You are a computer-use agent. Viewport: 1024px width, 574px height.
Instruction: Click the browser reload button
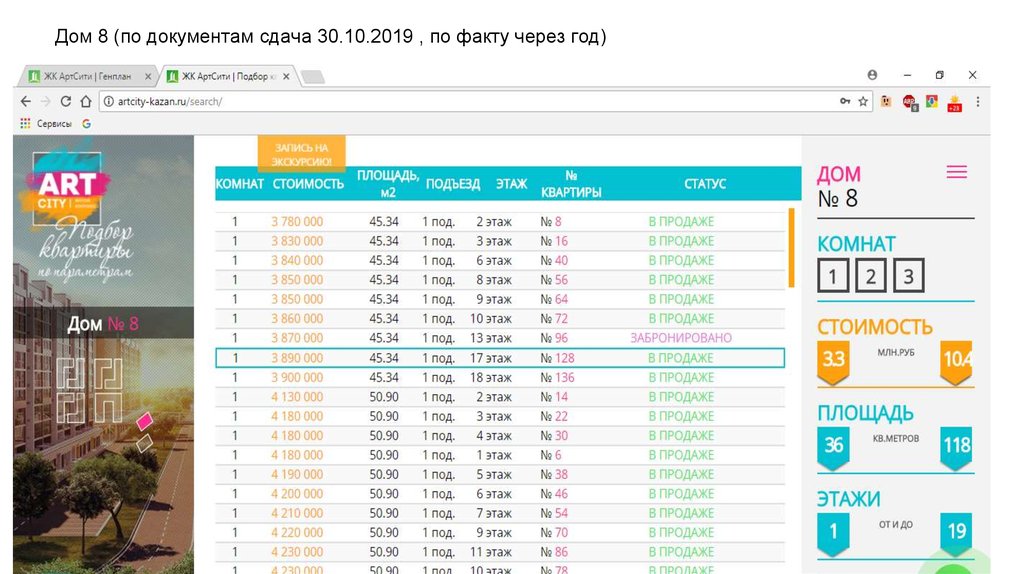pos(66,101)
